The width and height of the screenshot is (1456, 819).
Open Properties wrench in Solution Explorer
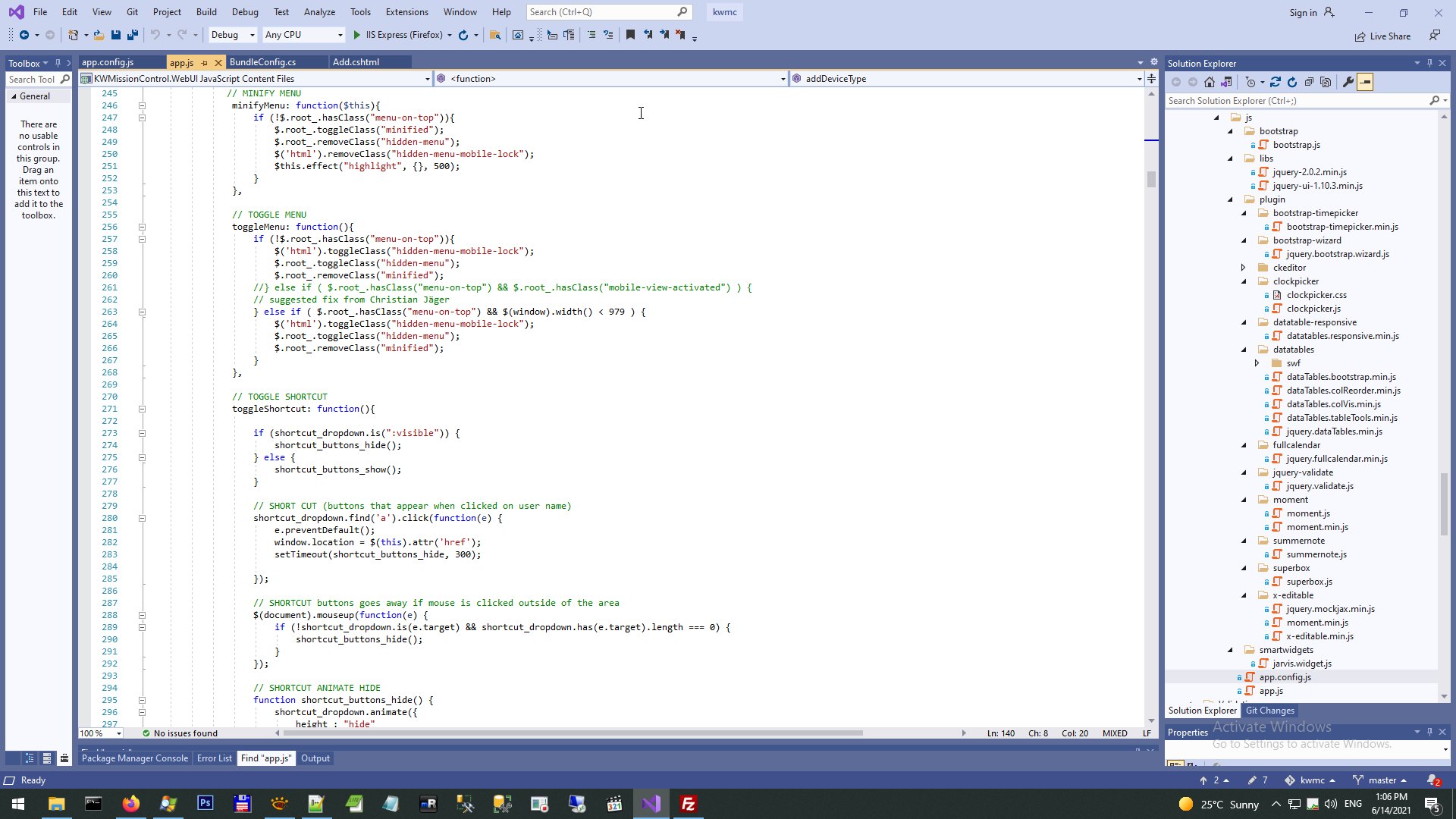pyautogui.click(x=1348, y=82)
